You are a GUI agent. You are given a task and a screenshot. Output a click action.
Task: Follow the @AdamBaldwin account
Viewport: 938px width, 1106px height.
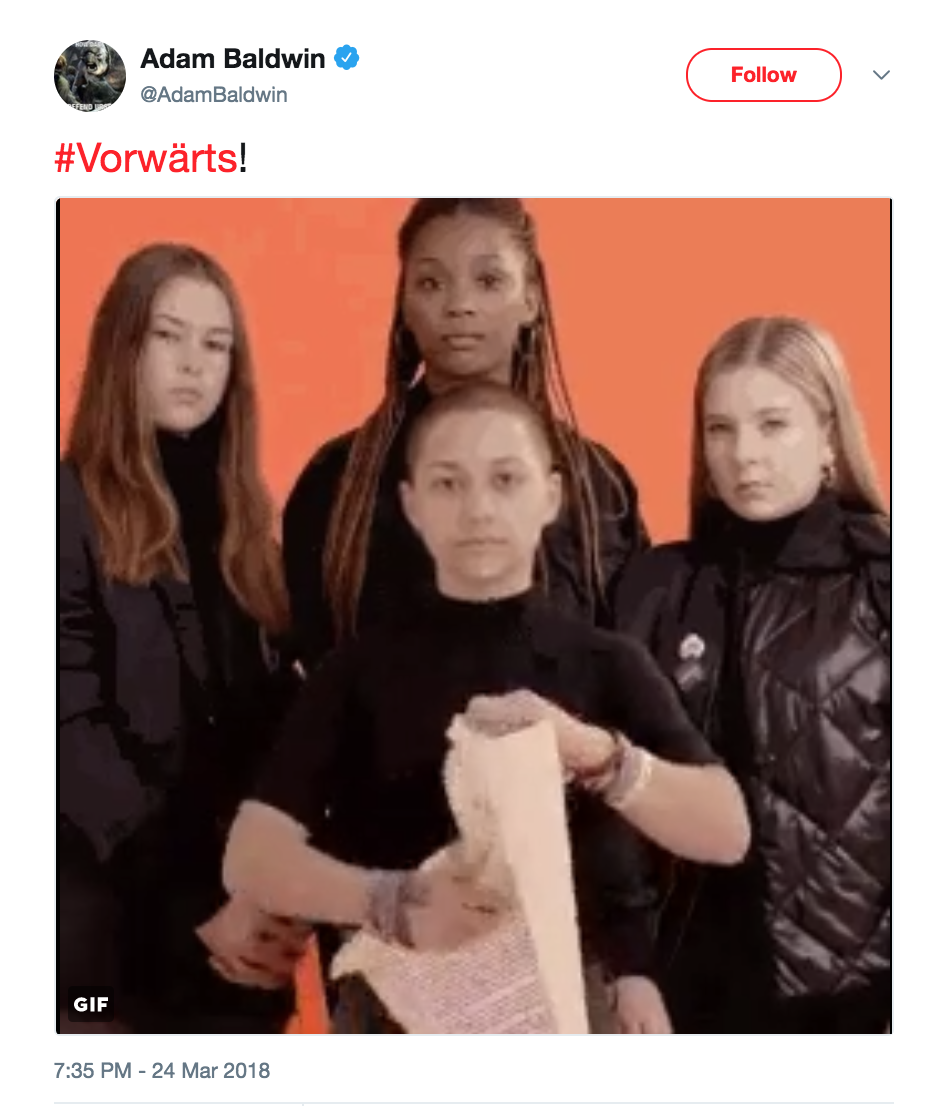763,75
